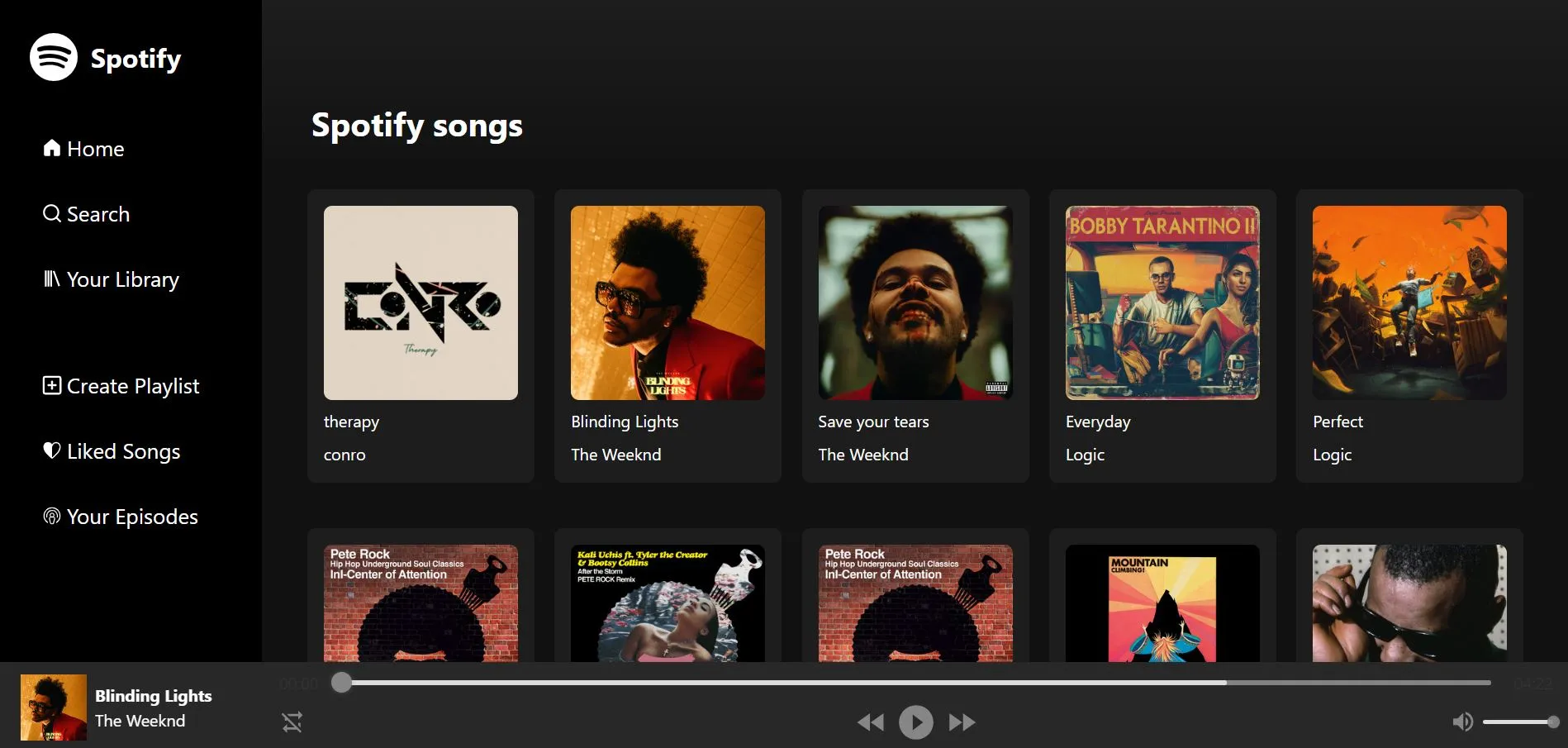Click the Your Library books icon
Viewport: 1568px width, 748px height.
(52, 279)
